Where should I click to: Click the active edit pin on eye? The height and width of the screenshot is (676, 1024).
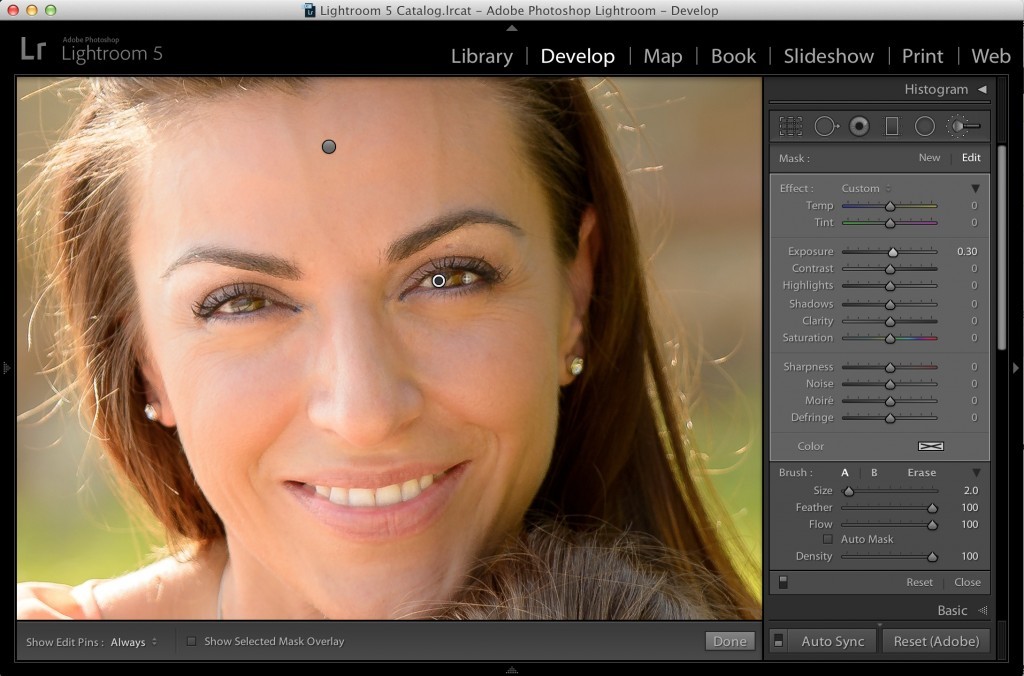(x=439, y=281)
